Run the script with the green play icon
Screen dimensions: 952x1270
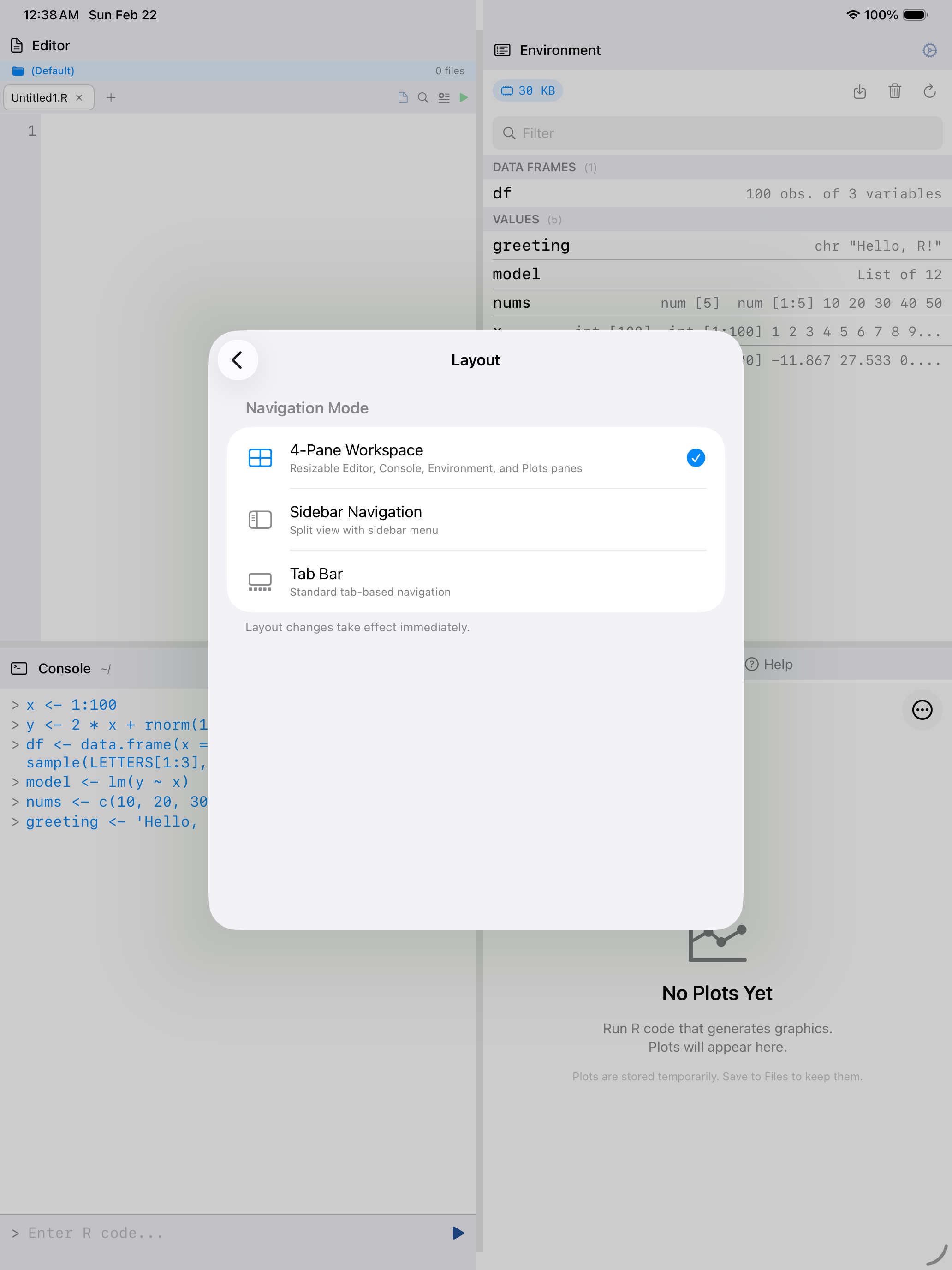(464, 97)
